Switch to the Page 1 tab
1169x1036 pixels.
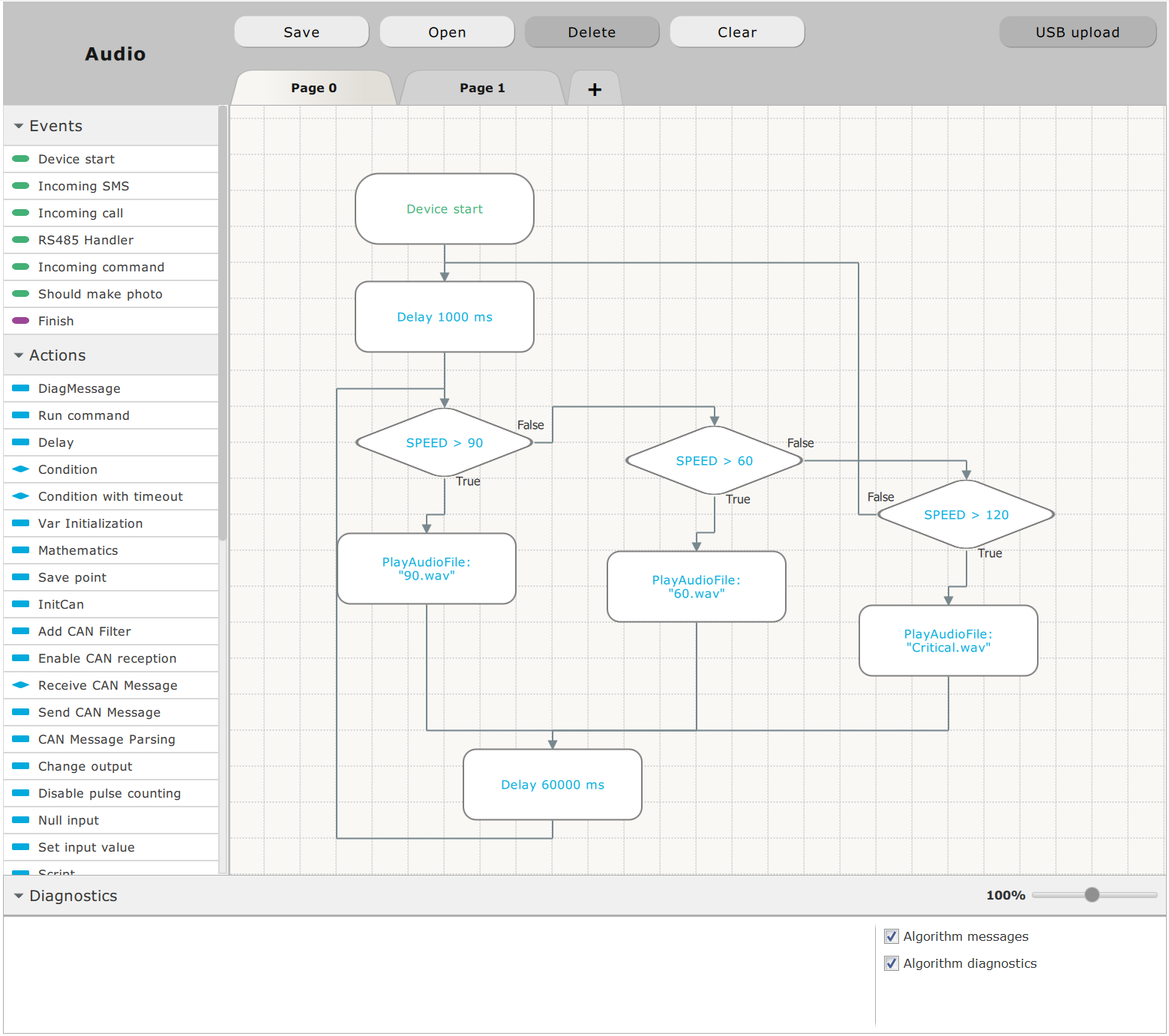(x=482, y=88)
